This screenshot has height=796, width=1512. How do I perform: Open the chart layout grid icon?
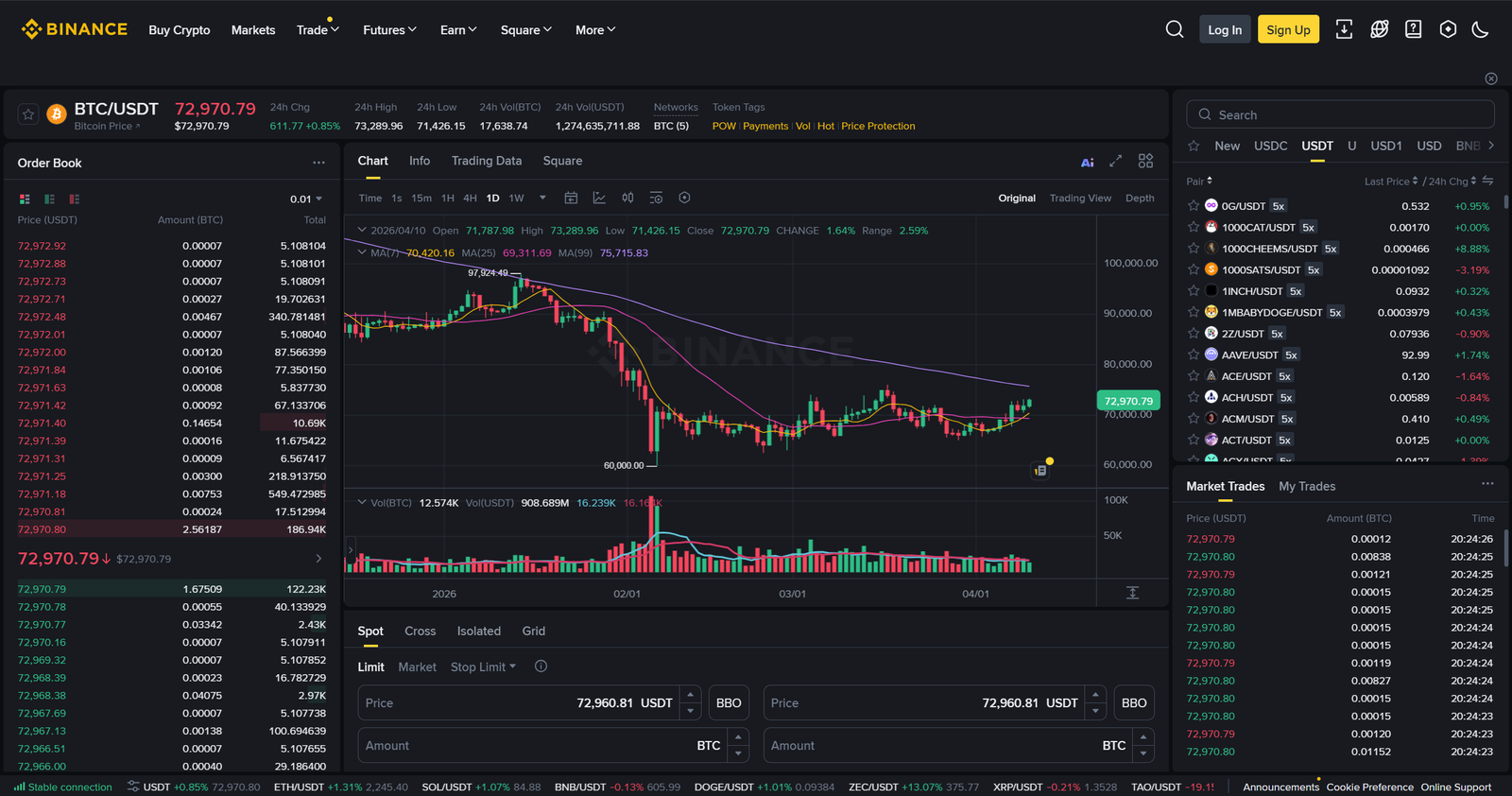point(1145,162)
